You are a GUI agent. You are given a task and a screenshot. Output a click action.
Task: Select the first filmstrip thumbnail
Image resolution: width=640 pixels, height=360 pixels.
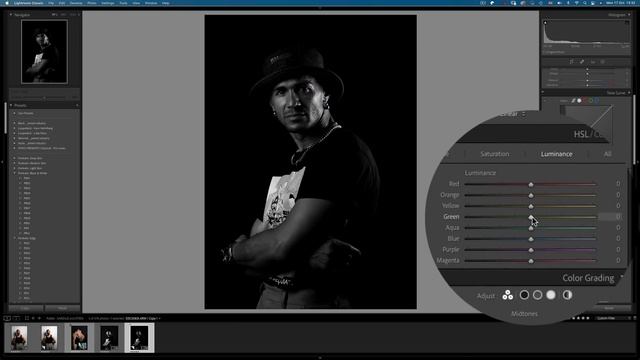pyautogui.click(x=19, y=338)
